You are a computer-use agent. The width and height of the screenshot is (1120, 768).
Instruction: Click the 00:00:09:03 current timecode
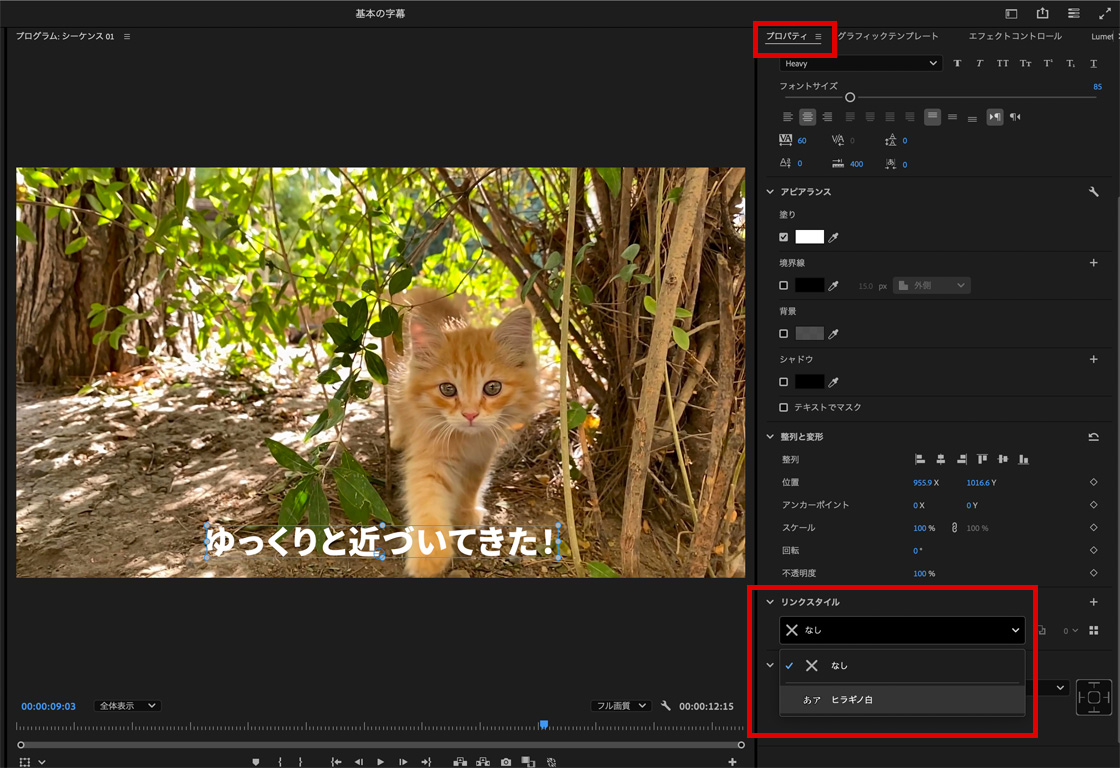click(48, 706)
